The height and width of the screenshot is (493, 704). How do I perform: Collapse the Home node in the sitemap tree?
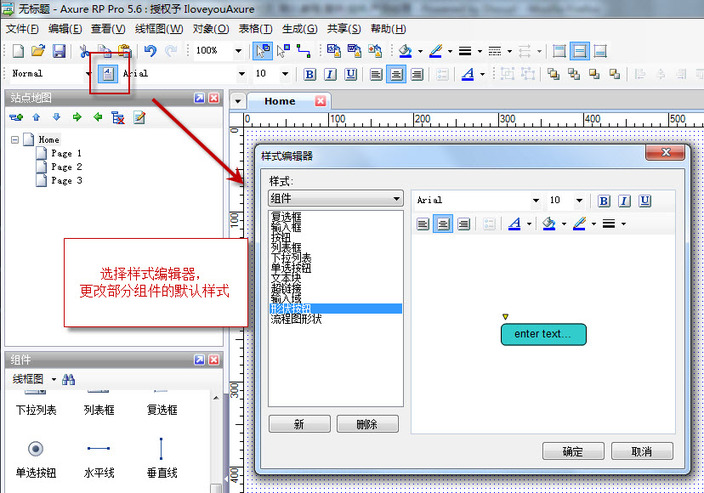15,141
